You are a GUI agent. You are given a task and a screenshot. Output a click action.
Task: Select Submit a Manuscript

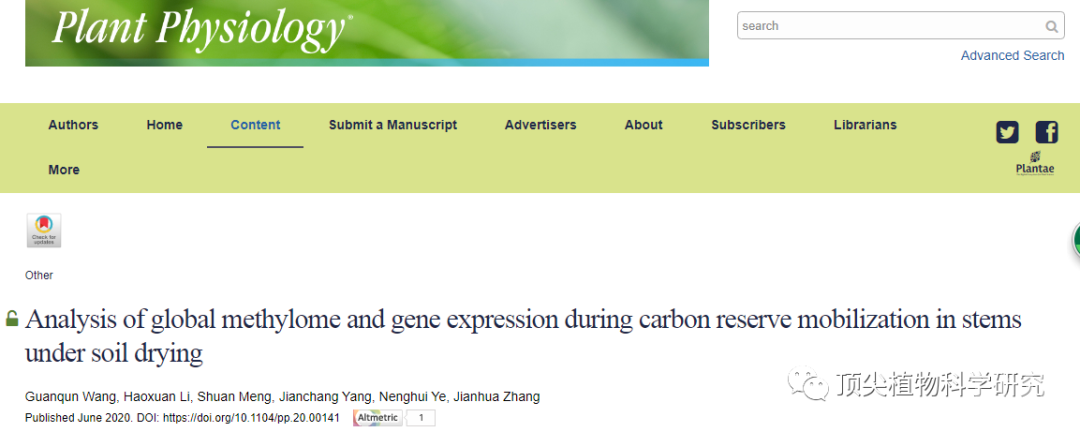[393, 125]
